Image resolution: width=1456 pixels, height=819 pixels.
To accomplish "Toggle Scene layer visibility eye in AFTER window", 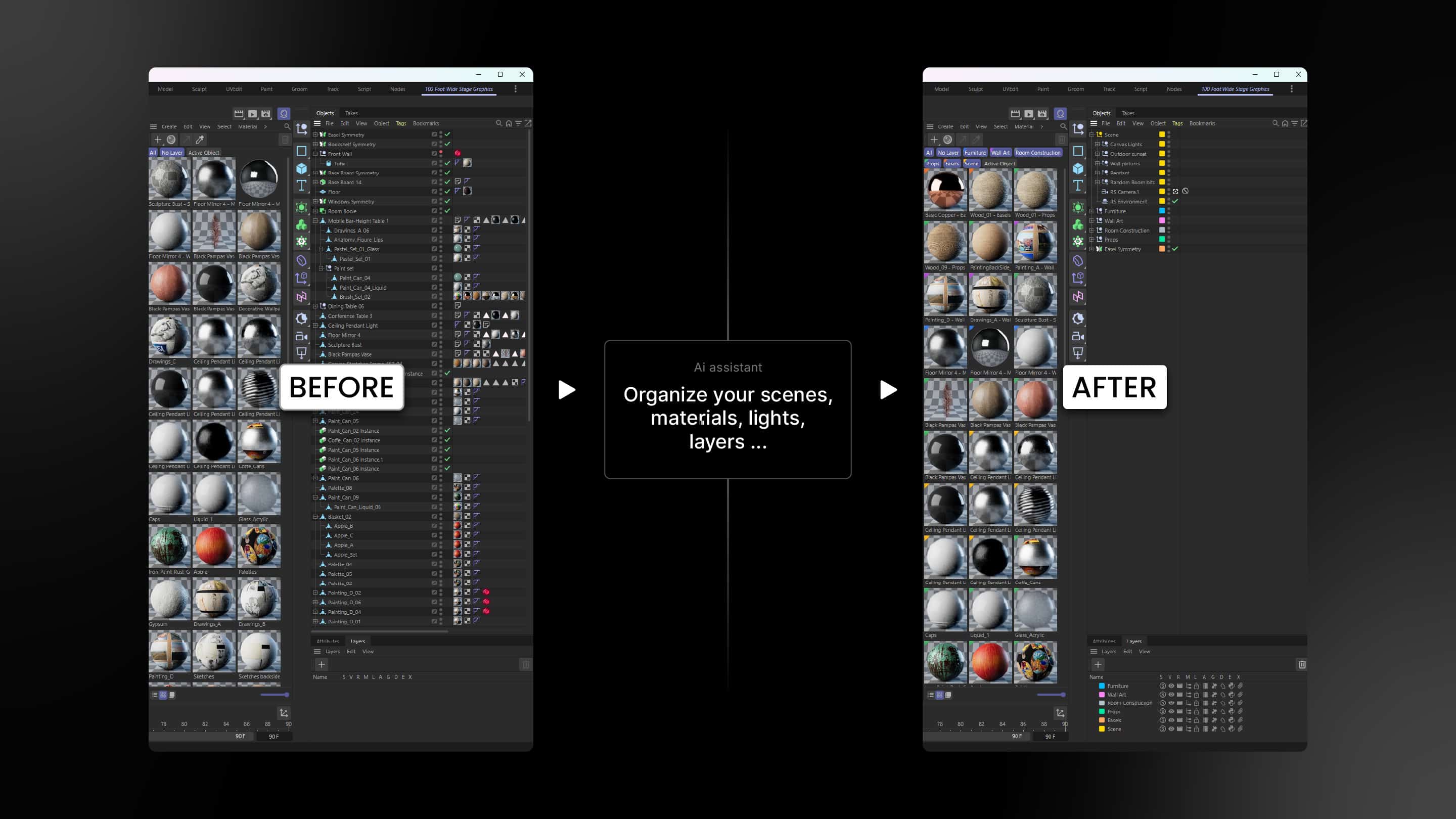I will tap(1171, 729).
